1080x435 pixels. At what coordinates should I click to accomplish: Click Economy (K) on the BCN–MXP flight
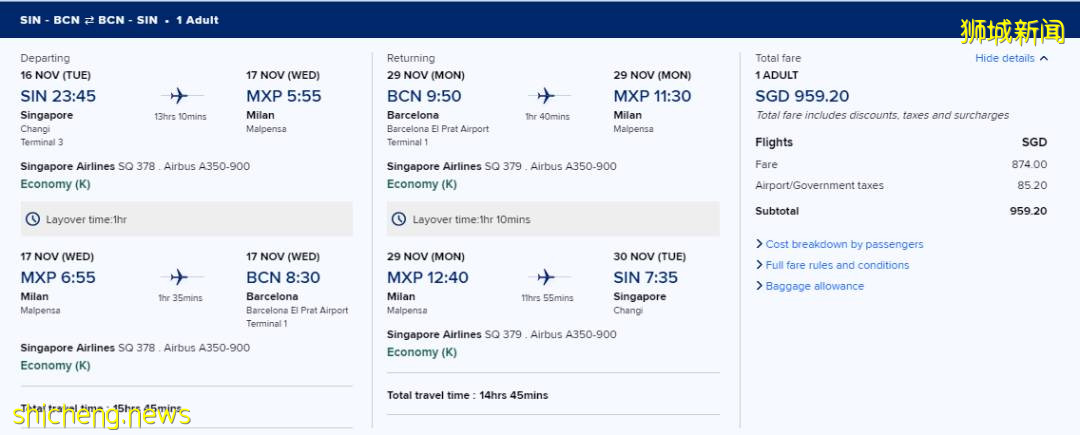[x=422, y=184]
